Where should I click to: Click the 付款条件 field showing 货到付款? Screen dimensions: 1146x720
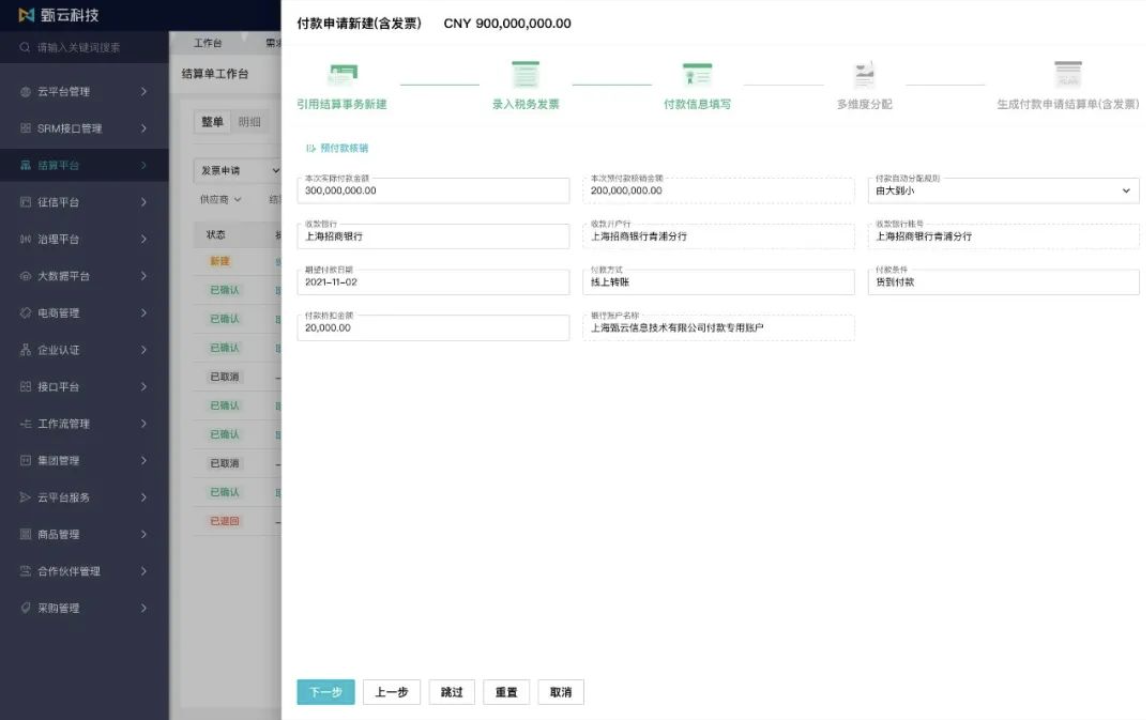(x=1003, y=282)
